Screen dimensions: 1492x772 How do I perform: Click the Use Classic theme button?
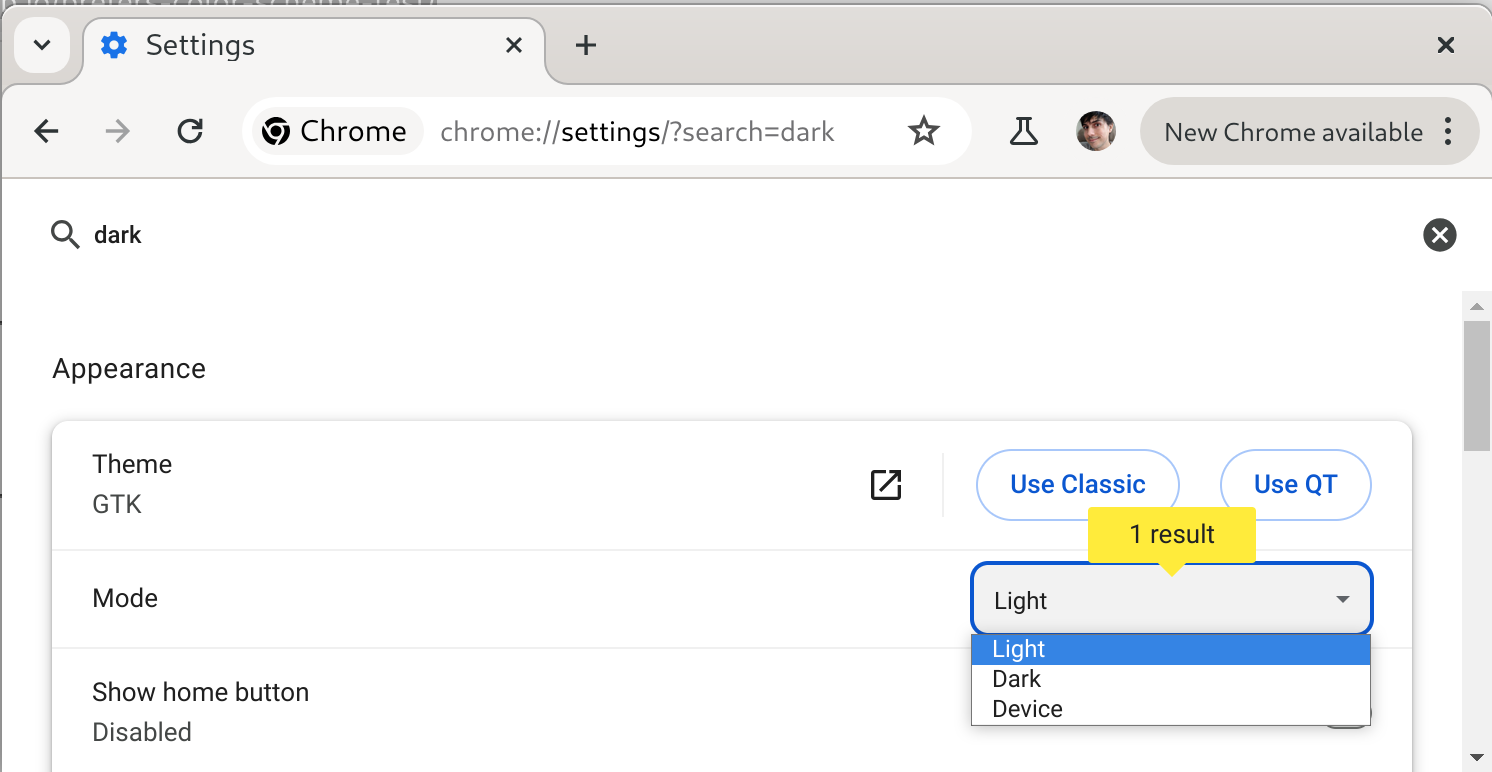tap(1077, 485)
